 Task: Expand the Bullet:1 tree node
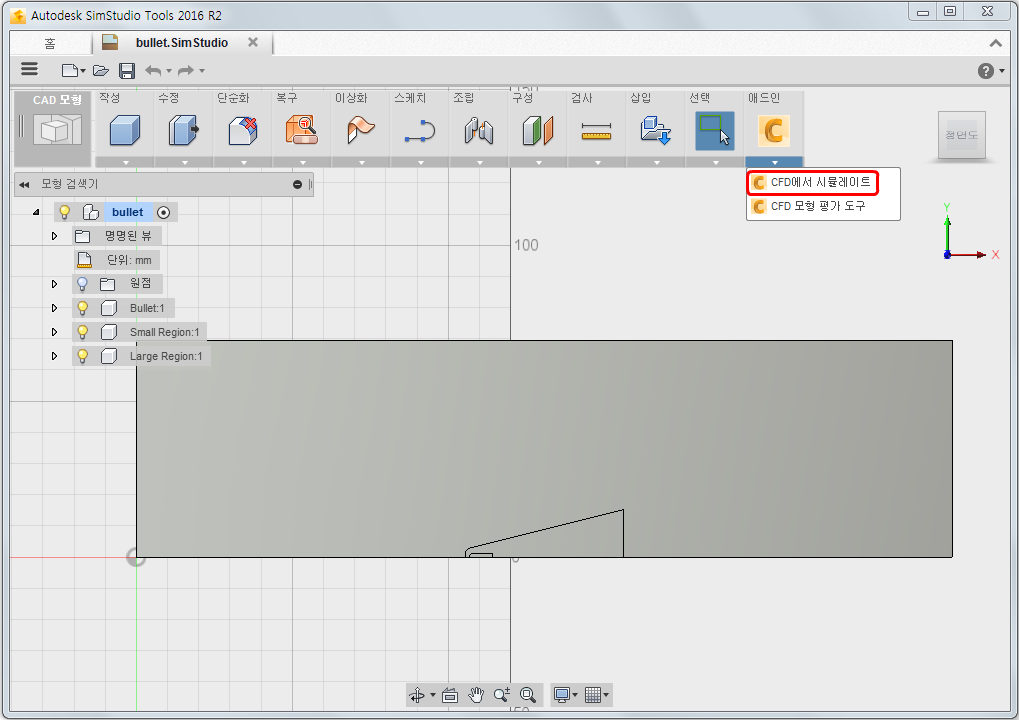point(55,308)
